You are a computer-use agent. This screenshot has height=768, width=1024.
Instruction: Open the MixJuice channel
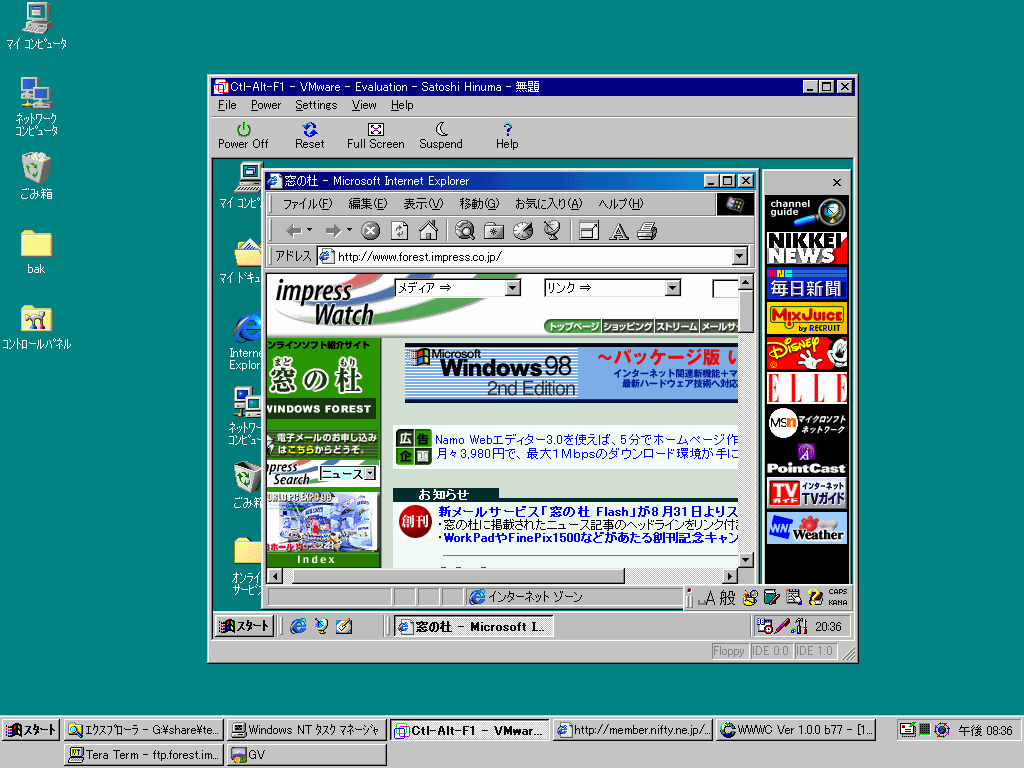pyautogui.click(x=807, y=318)
